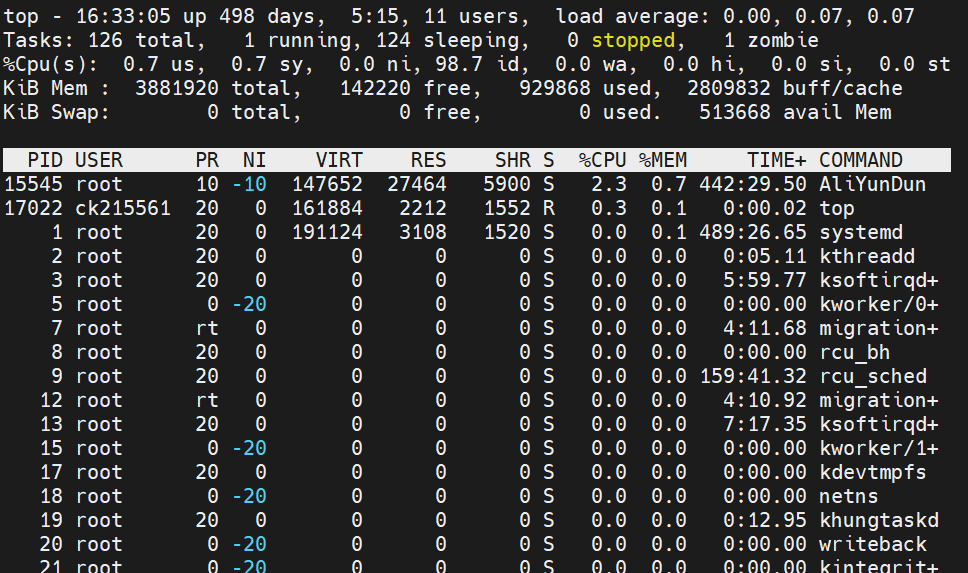This screenshot has width=968, height=573.
Task: Click the %MEM column header
Action: (x=662, y=160)
